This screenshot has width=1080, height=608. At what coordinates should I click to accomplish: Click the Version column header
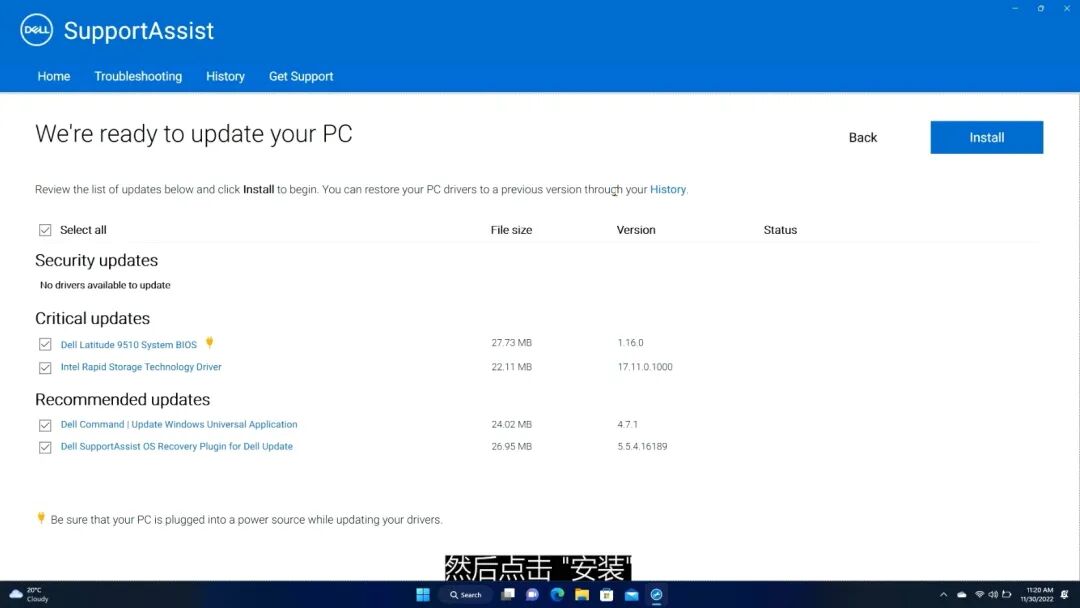[636, 230]
